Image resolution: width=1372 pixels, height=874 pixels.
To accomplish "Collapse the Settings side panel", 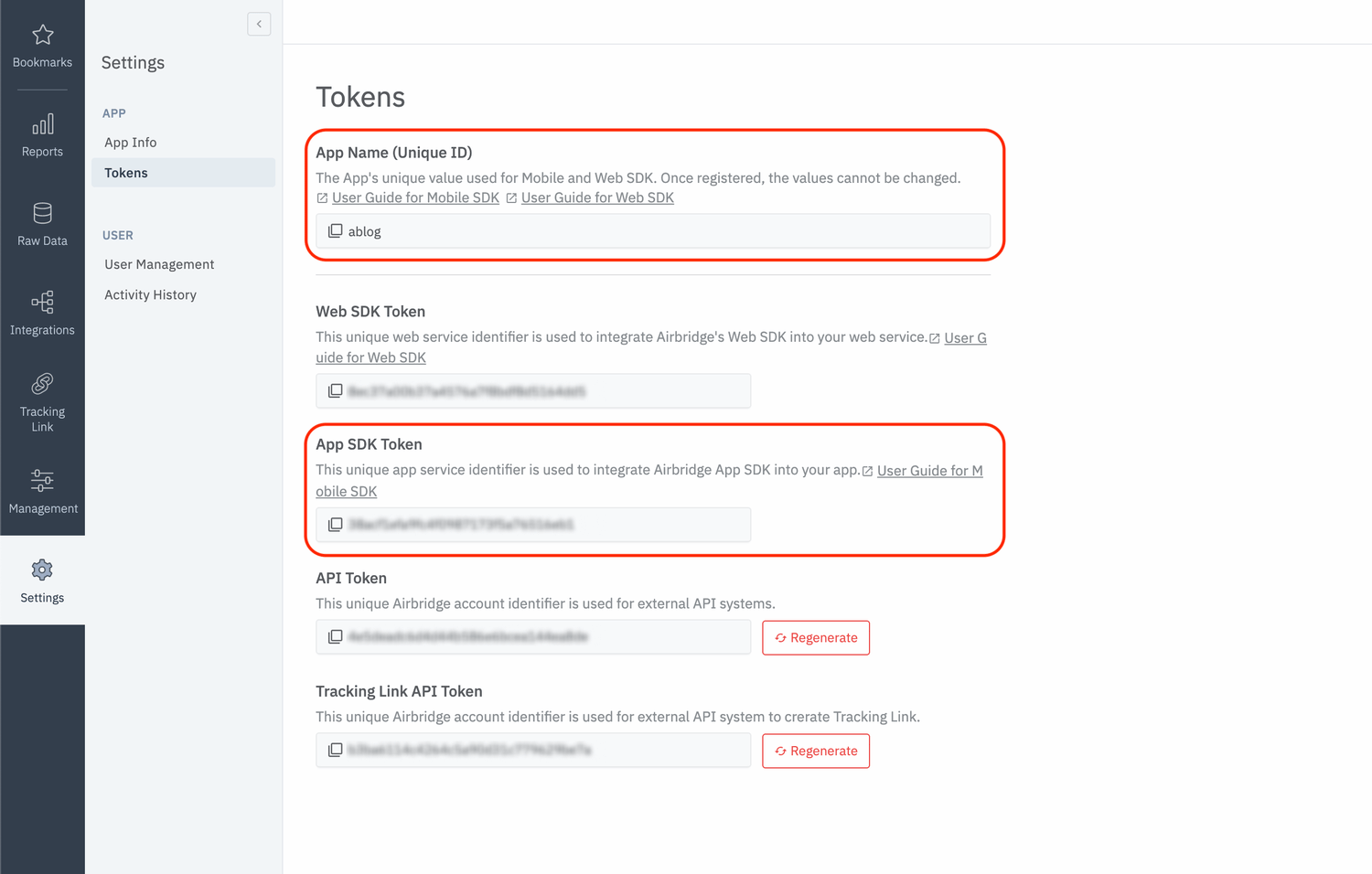I will 259,24.
